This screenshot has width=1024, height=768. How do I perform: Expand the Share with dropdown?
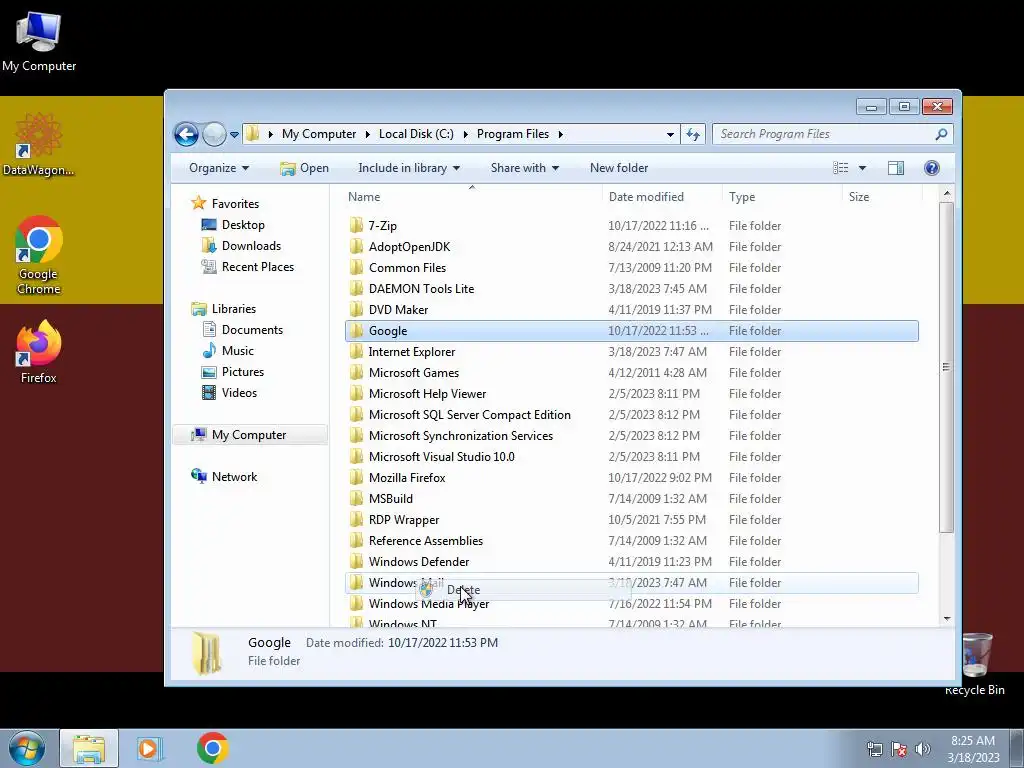pos(524,168)
